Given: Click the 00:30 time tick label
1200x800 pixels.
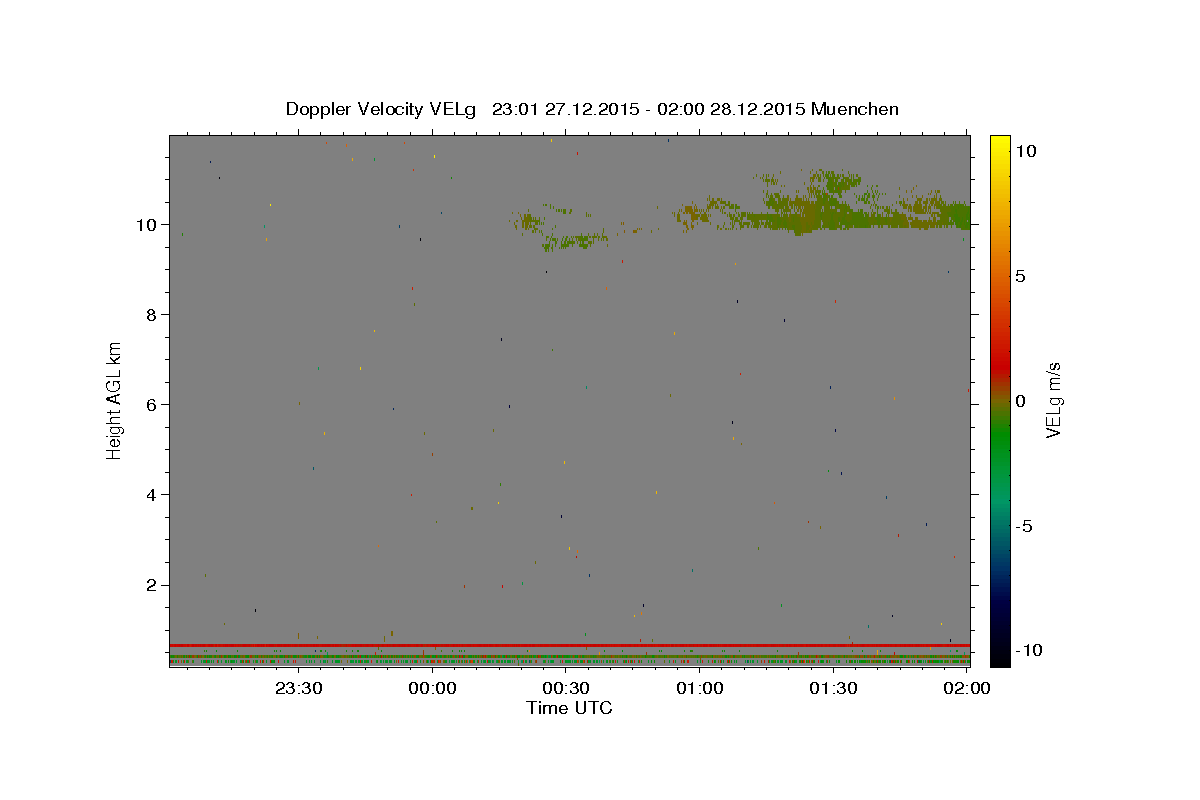Looking at the screenshot, I should pyautogui.click(x=566, y=688).
